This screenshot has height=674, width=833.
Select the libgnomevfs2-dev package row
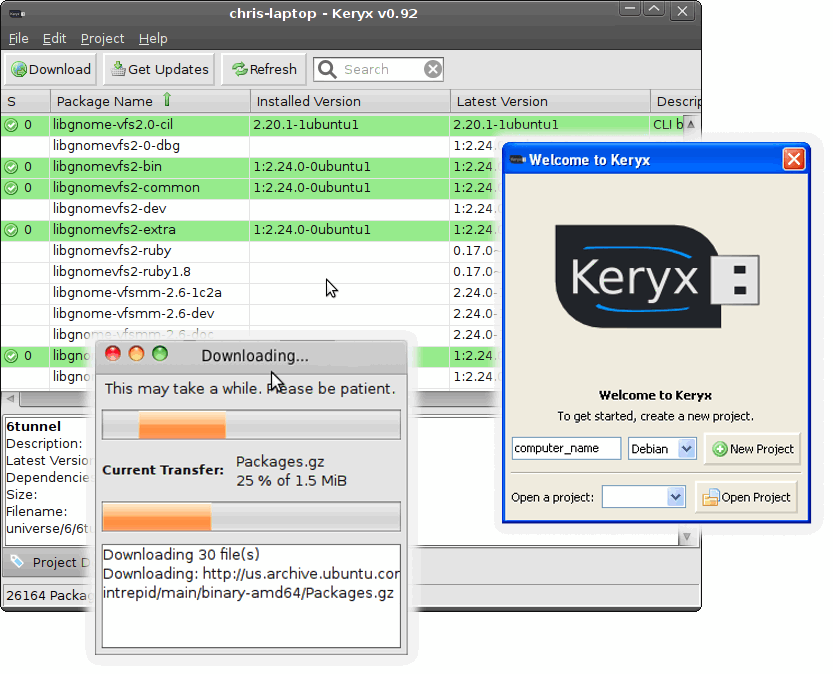coord(250,209)
